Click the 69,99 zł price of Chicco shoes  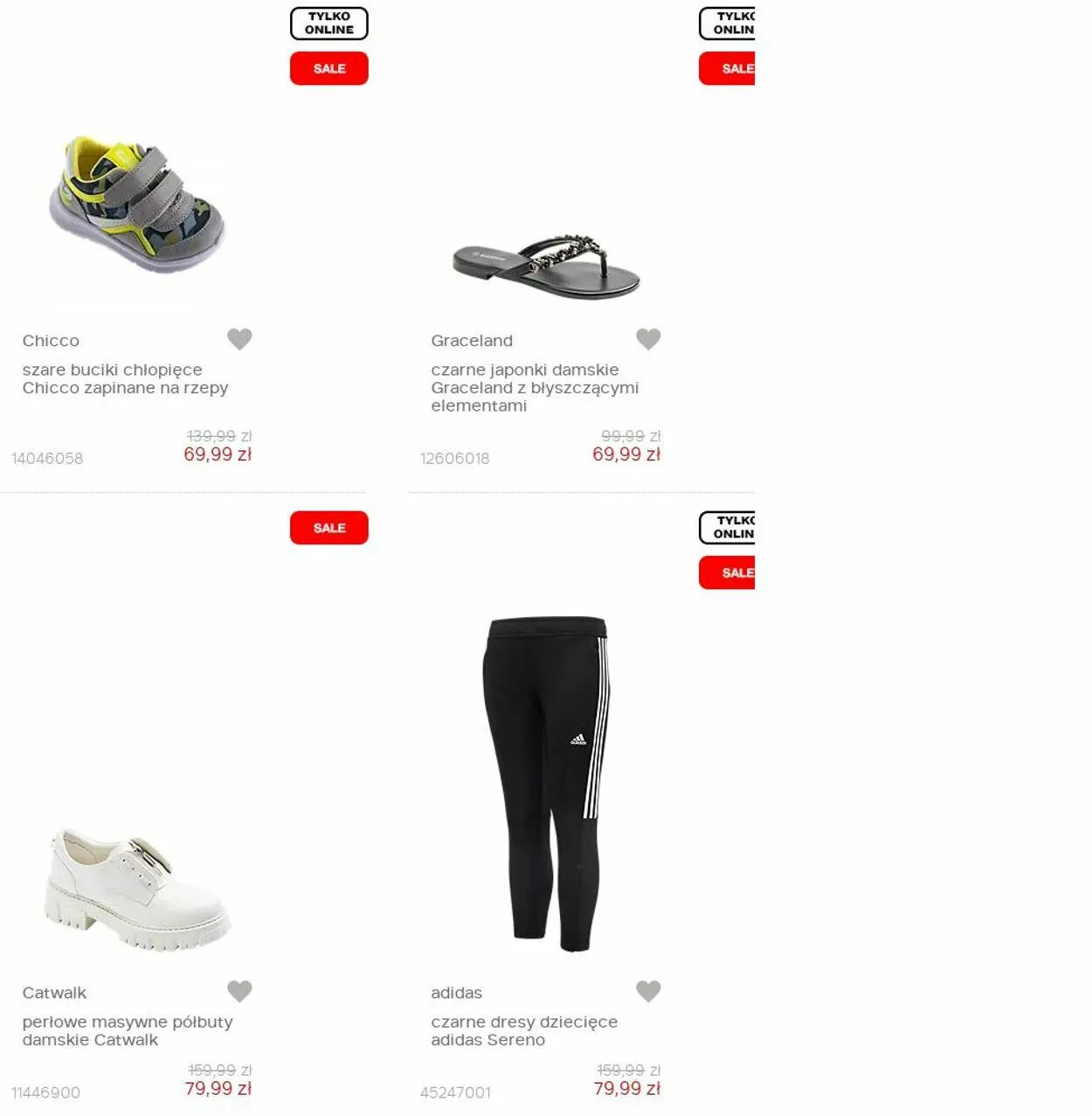(x=218, y=454)
